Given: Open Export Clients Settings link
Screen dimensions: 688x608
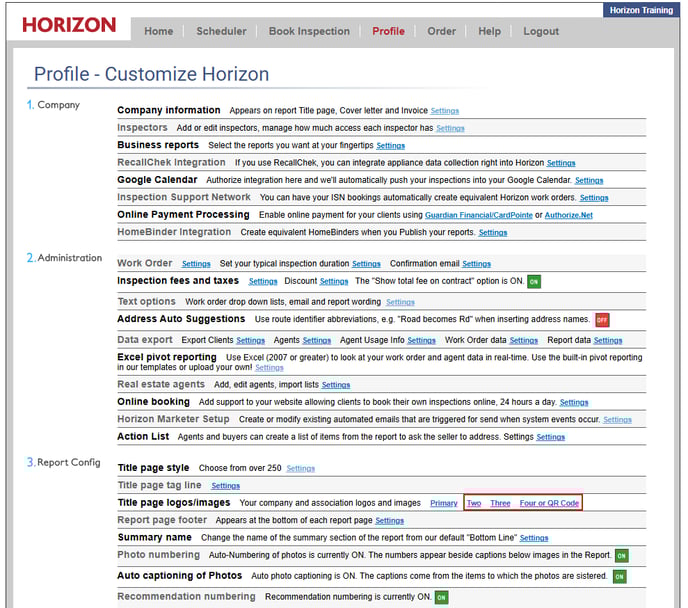Looking at the screenshot, I should pos(250,341).
